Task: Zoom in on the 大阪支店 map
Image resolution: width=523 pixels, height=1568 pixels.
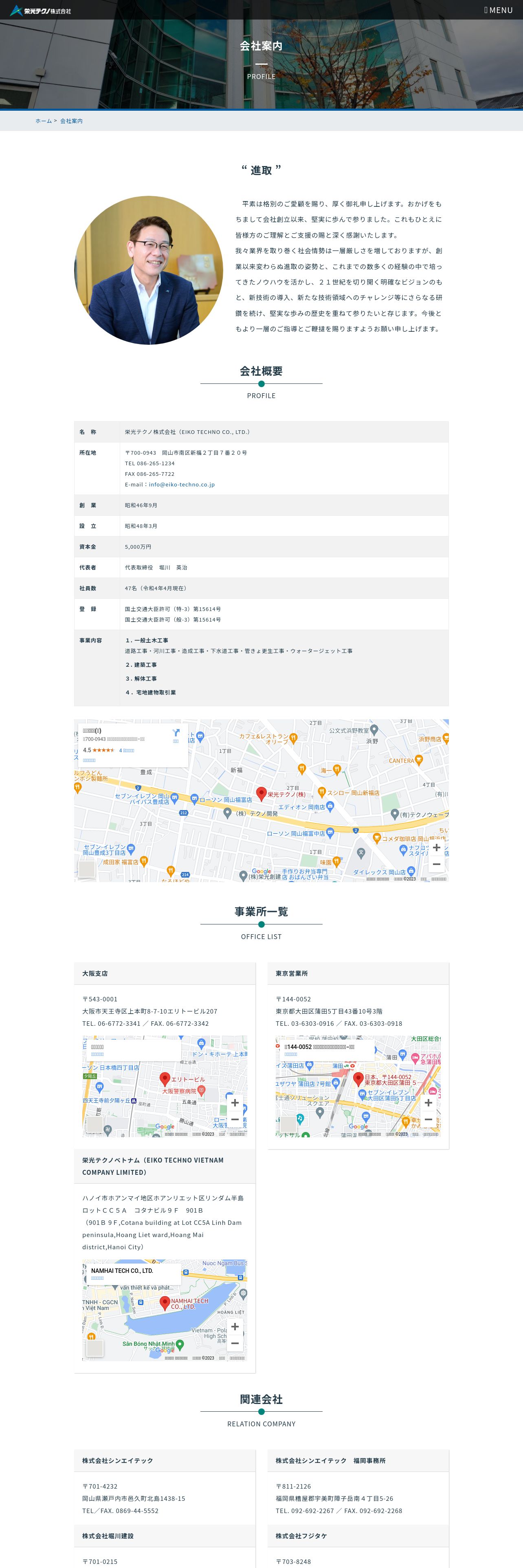Action: tap(235, 1102)
